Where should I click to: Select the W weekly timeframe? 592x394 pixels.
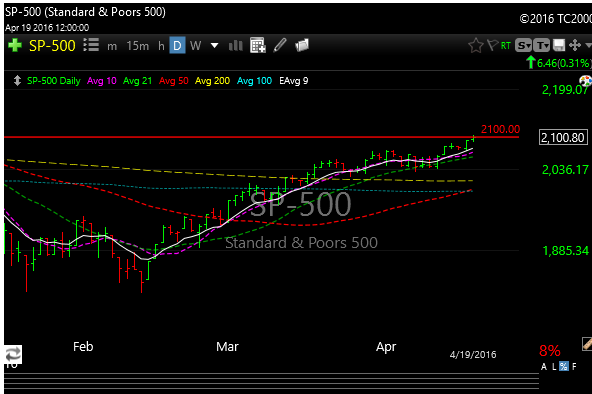(195, 46)
